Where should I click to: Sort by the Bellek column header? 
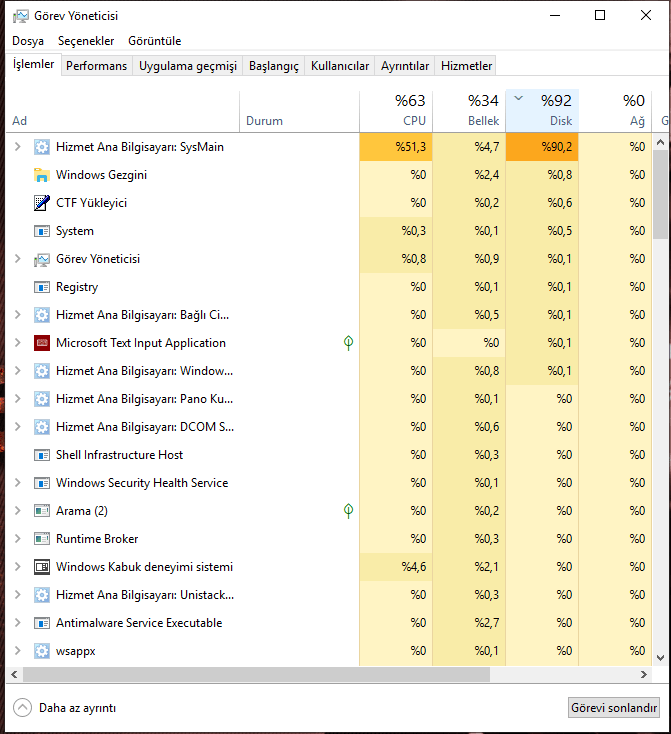[x=469, y=111]
